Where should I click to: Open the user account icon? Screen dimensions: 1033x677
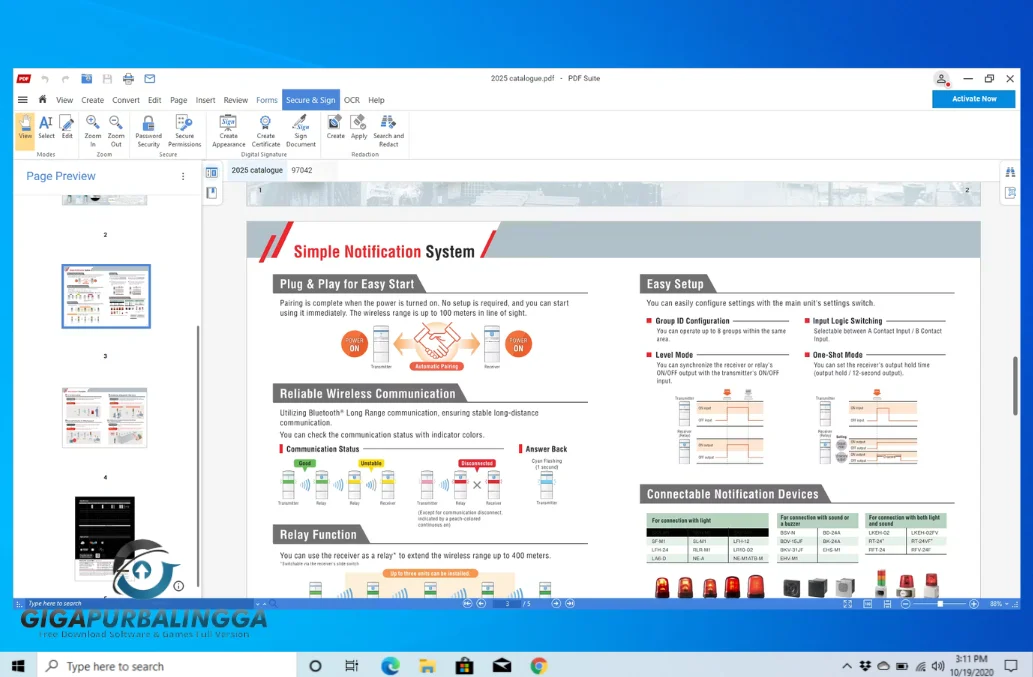coord(941,79)
